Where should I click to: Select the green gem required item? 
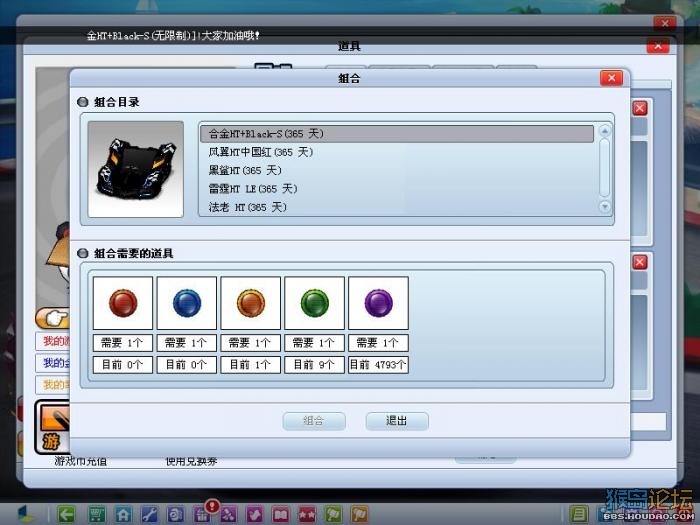[314, 303]
